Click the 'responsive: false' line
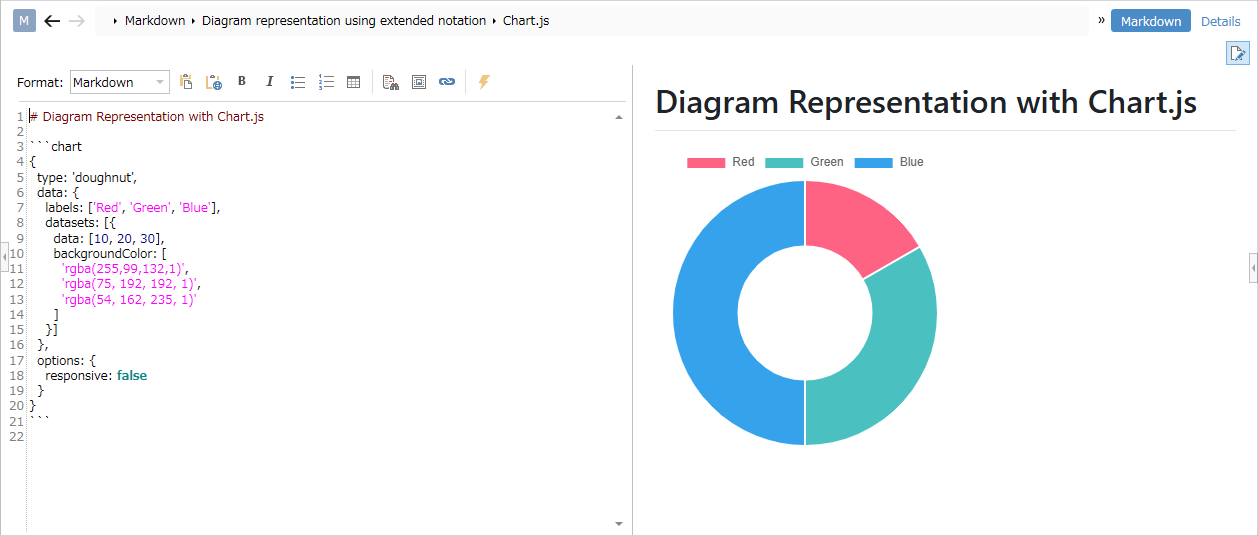This screenshot has width=1258, height=536. 96,375
